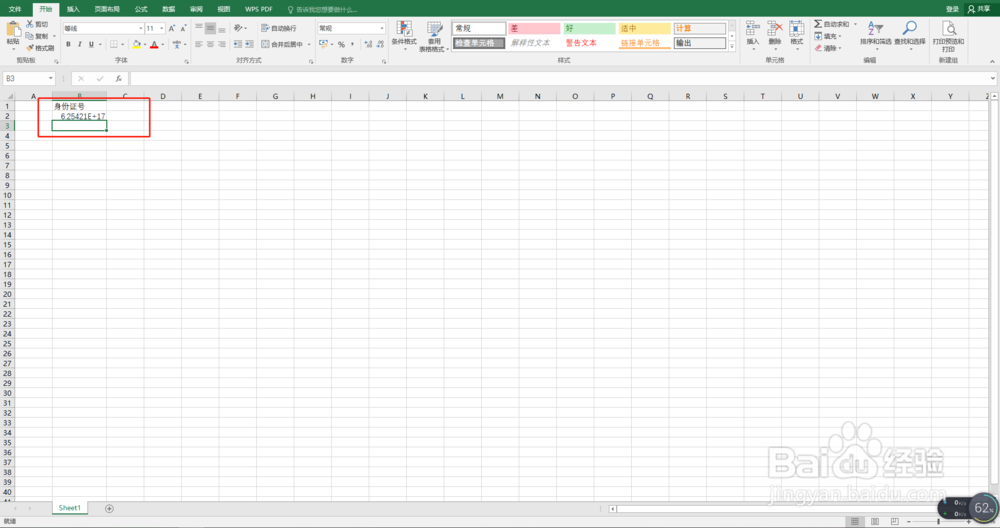Toggle Underline formatting
Viewport: 1000px width, 528px height.
coord(91,44)
